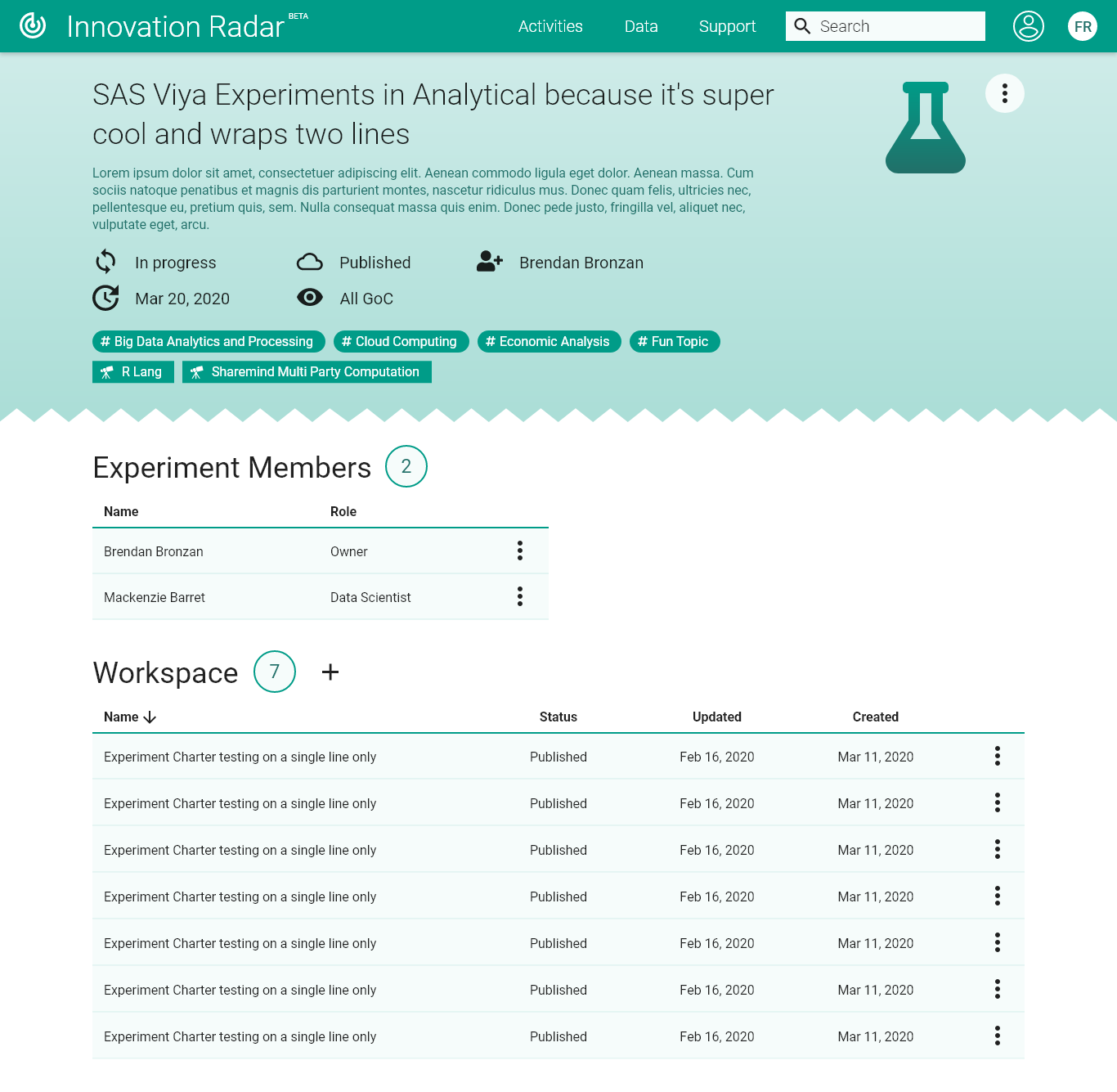1117x1092 pixels.
Task: Open the Sharemind Multi Party Computation tag
Action: coord(307,371)
